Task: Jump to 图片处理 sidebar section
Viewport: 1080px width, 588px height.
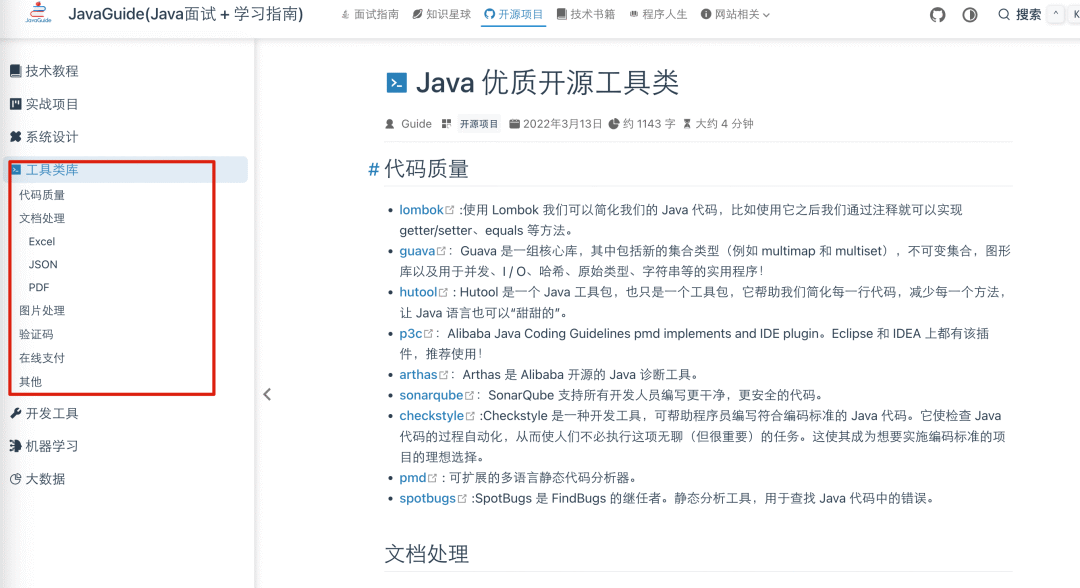Action: pyautogui.click(x=42, y=311)
